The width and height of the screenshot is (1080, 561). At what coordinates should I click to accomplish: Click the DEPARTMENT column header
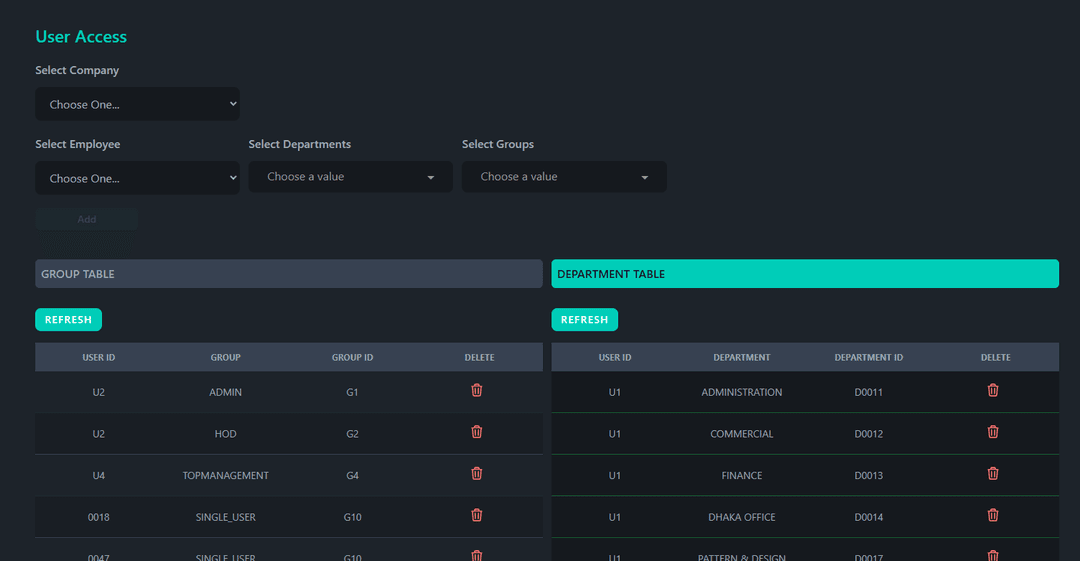742,357
